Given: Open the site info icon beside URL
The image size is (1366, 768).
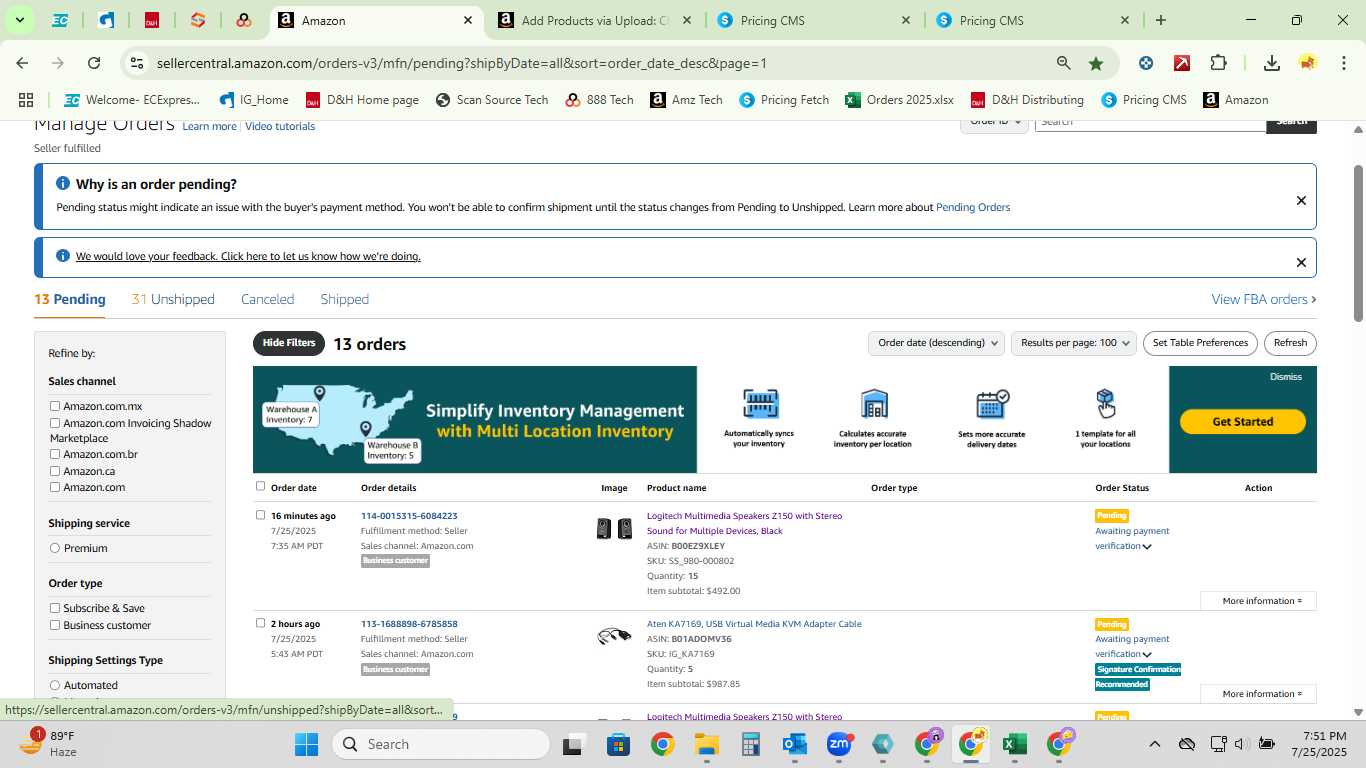Looking at the screenshot, I should coord(137,63).
